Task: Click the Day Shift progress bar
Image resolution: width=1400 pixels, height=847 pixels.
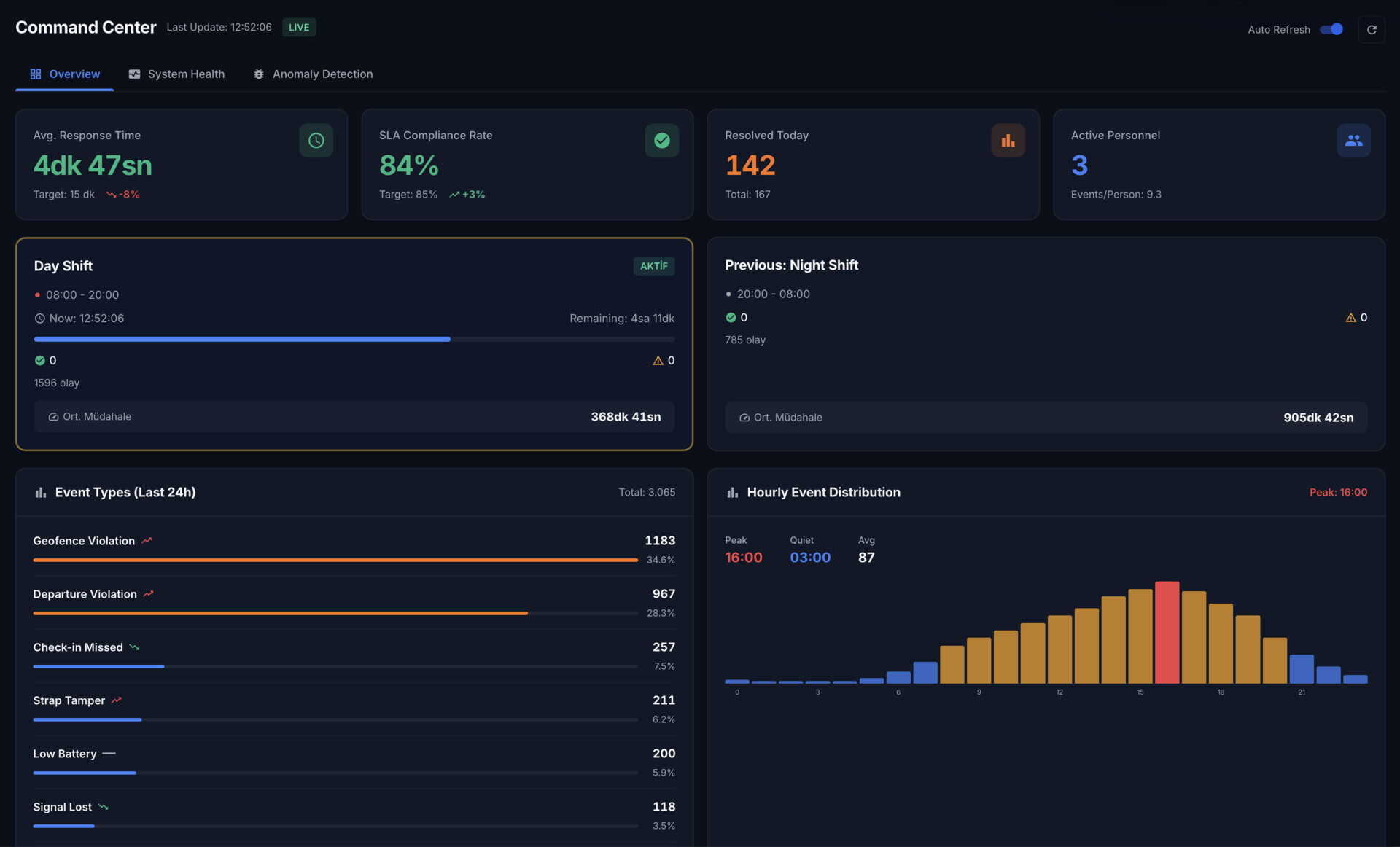Action: pyautogui.click(x=354, y=339)
